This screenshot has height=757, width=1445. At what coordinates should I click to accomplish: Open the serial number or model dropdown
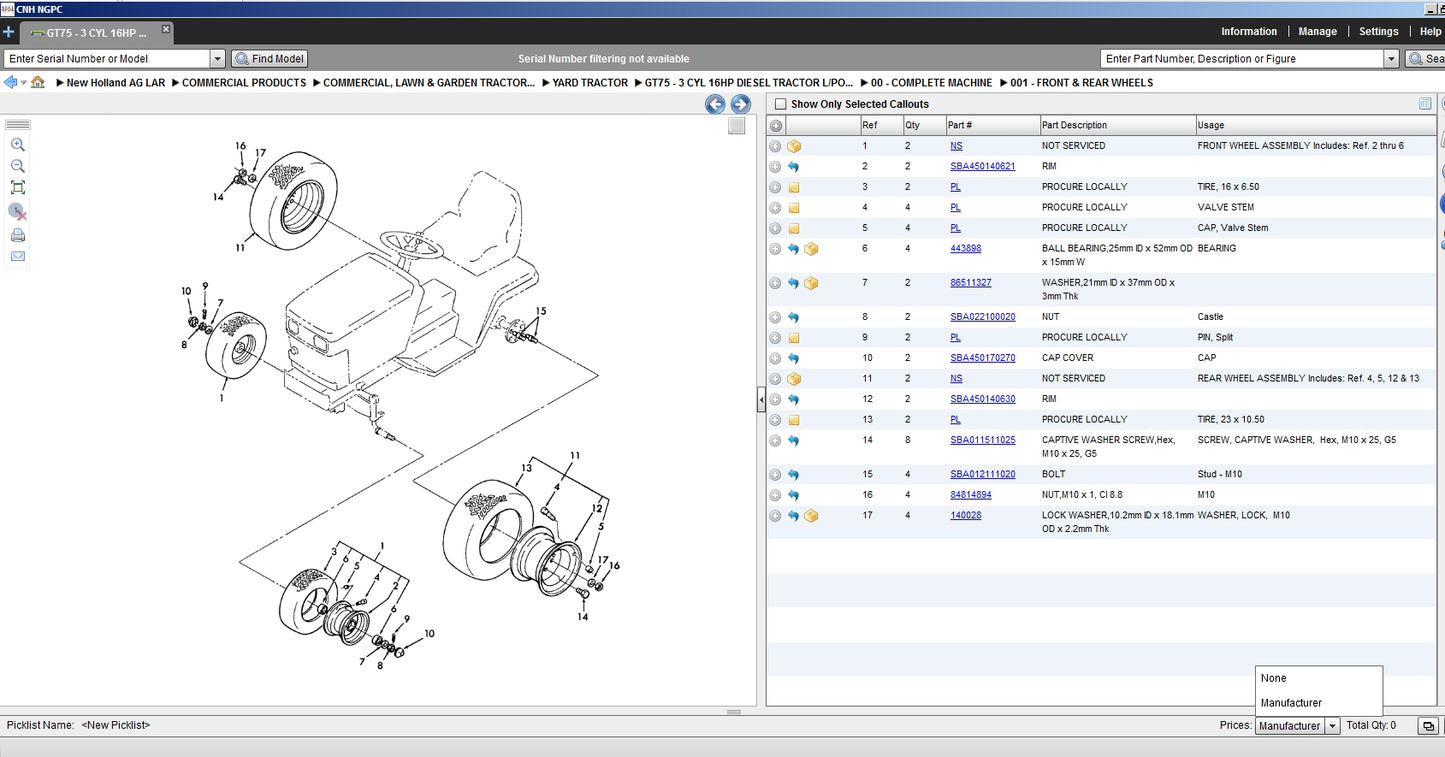point(217,59)
